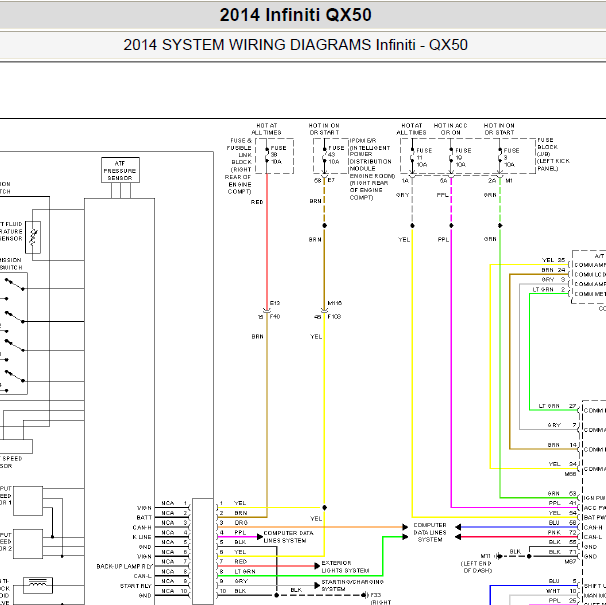
Task: Click the IPDM E/R power distribution module description
Action: 372,169
